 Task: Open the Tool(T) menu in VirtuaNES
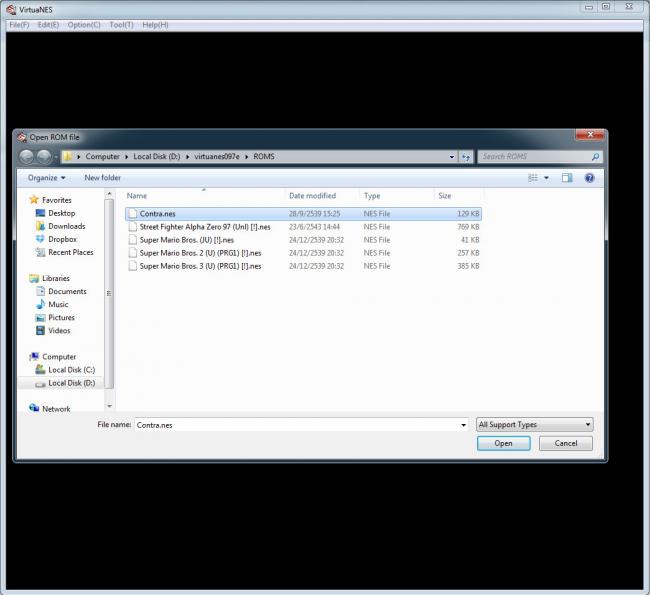[x=121, y=25]
